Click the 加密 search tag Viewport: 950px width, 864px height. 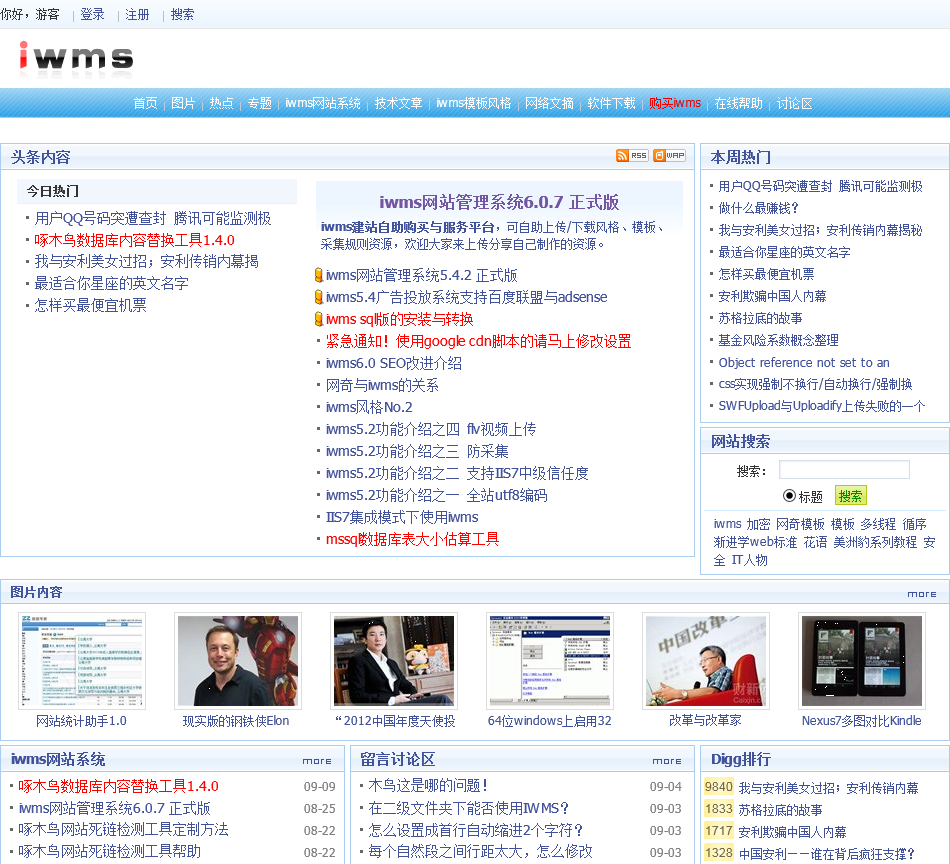pyautogui.click(x=758, y=523)
